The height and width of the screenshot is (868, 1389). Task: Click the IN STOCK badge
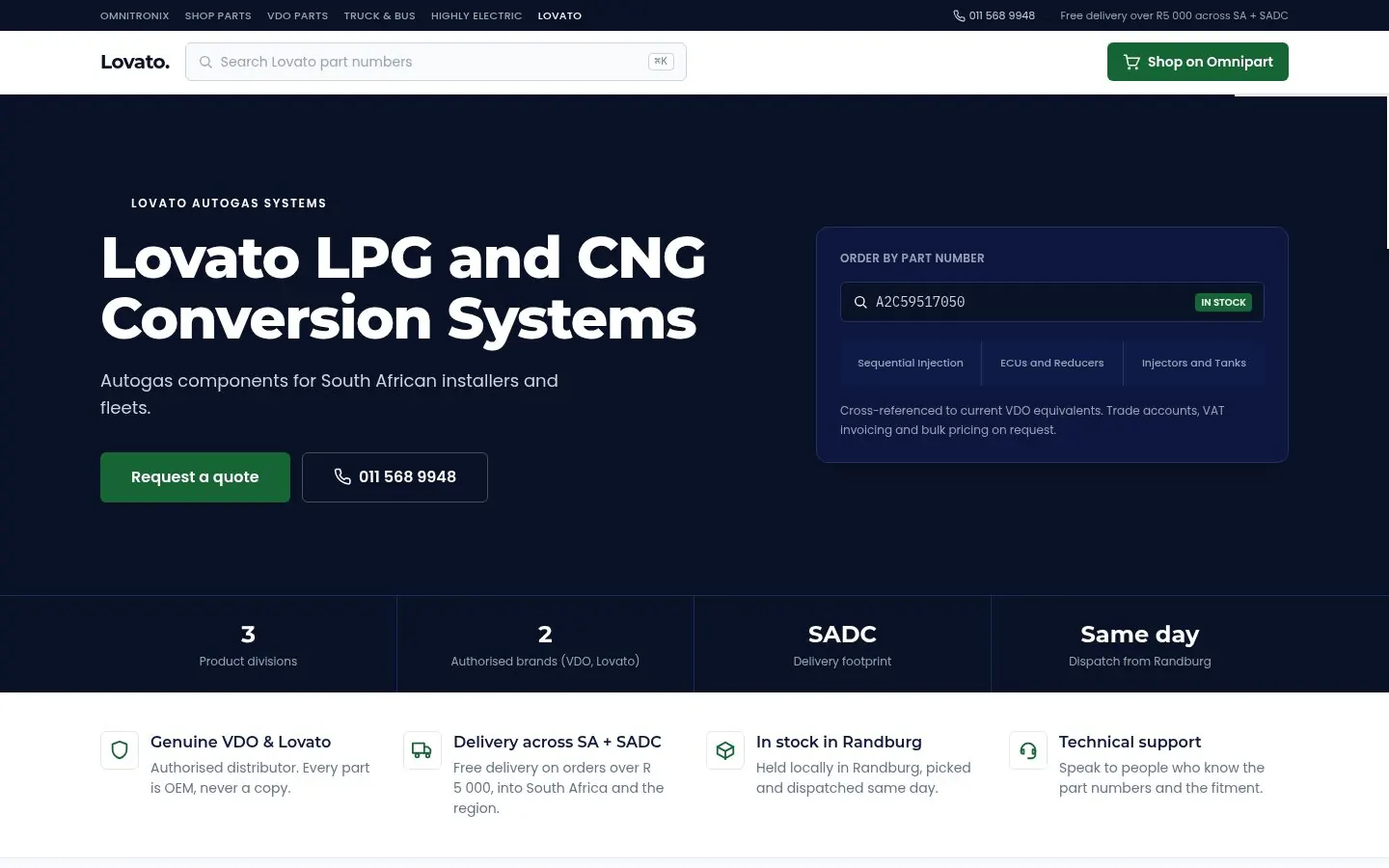coord(1223,302)
